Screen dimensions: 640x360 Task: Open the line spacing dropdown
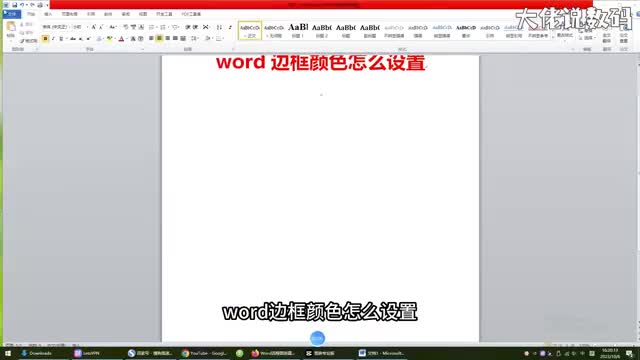(x=194, y=38)
